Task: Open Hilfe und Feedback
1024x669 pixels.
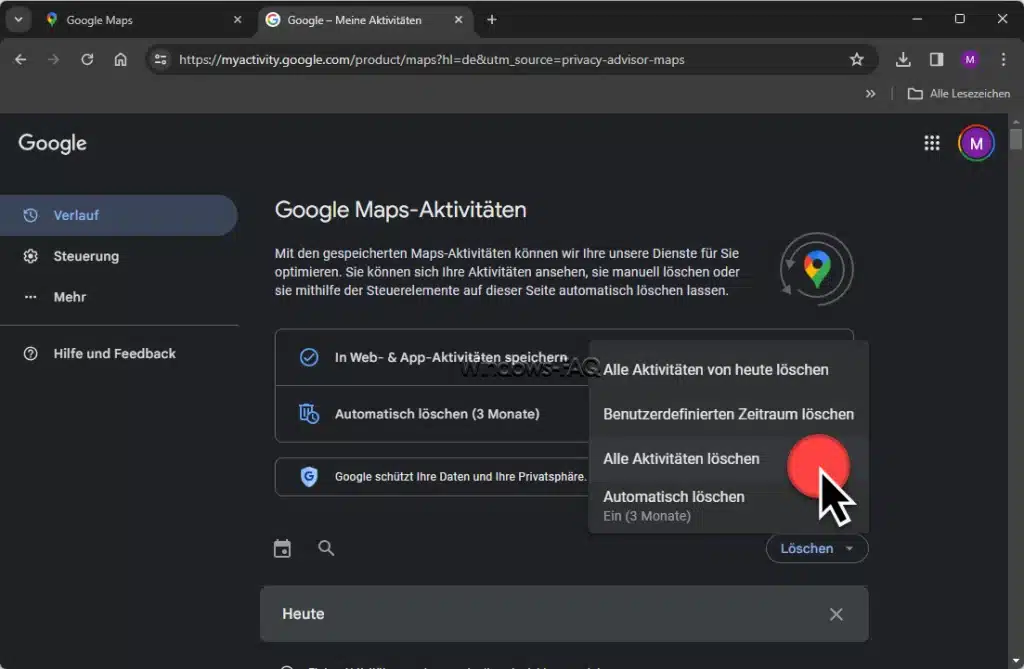Action: [118, 353]
